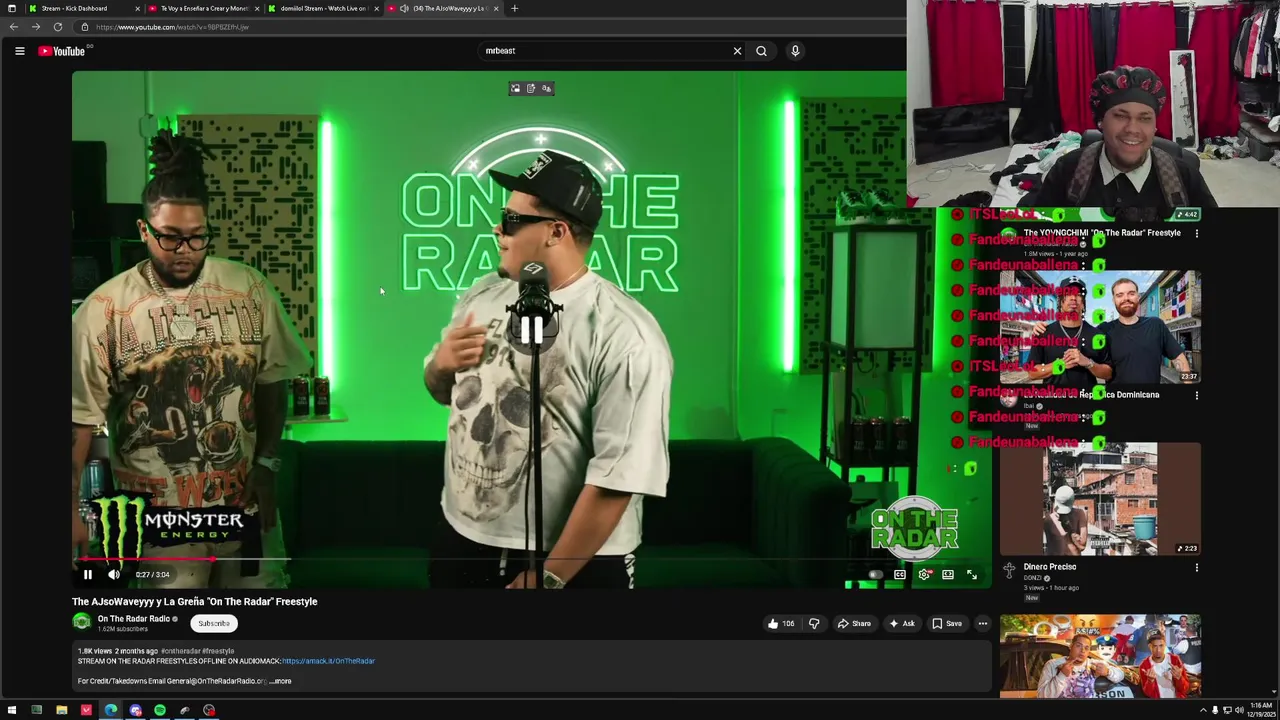The image size is (1280, 720).
Task: Open File Explorer from taskbar
Action: (61, 710)
